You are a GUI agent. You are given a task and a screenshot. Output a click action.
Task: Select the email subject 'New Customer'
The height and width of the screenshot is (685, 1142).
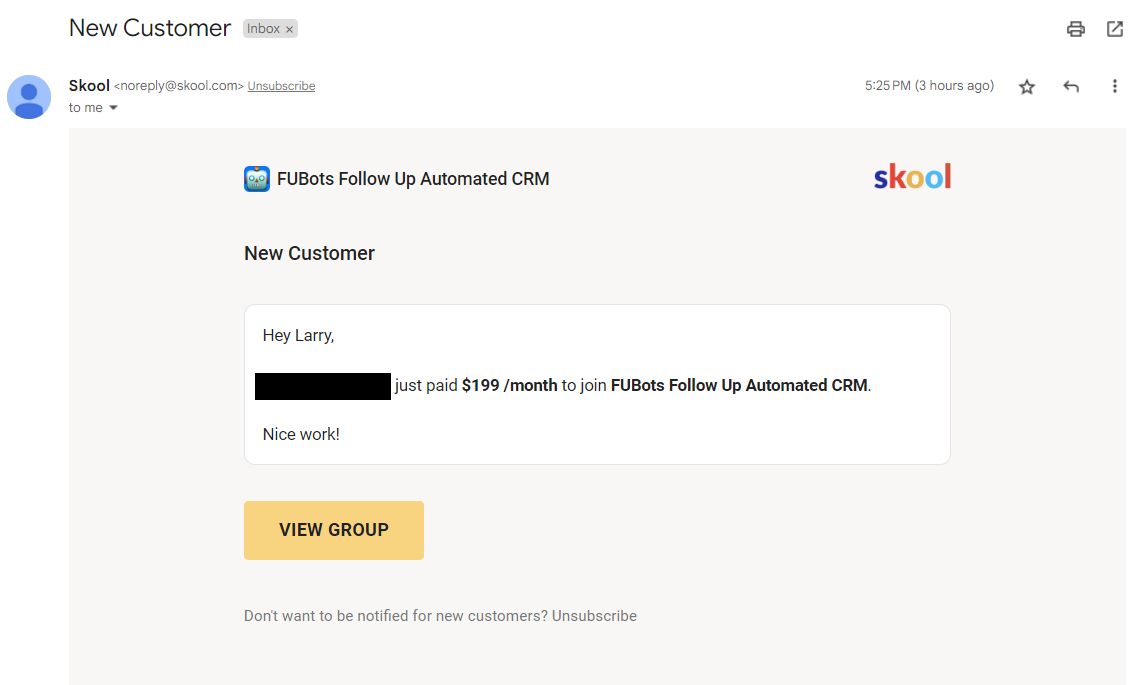pos(149,28)
